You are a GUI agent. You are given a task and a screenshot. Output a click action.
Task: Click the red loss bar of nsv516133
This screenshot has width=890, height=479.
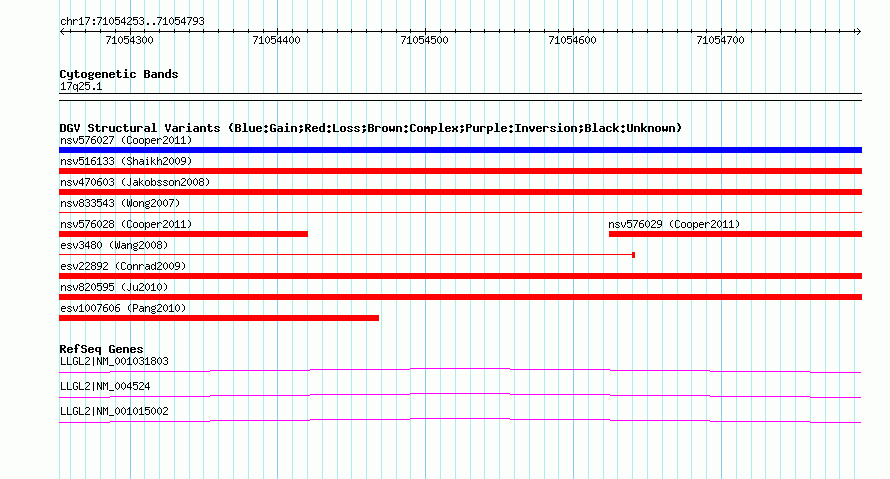click(460, 171)
